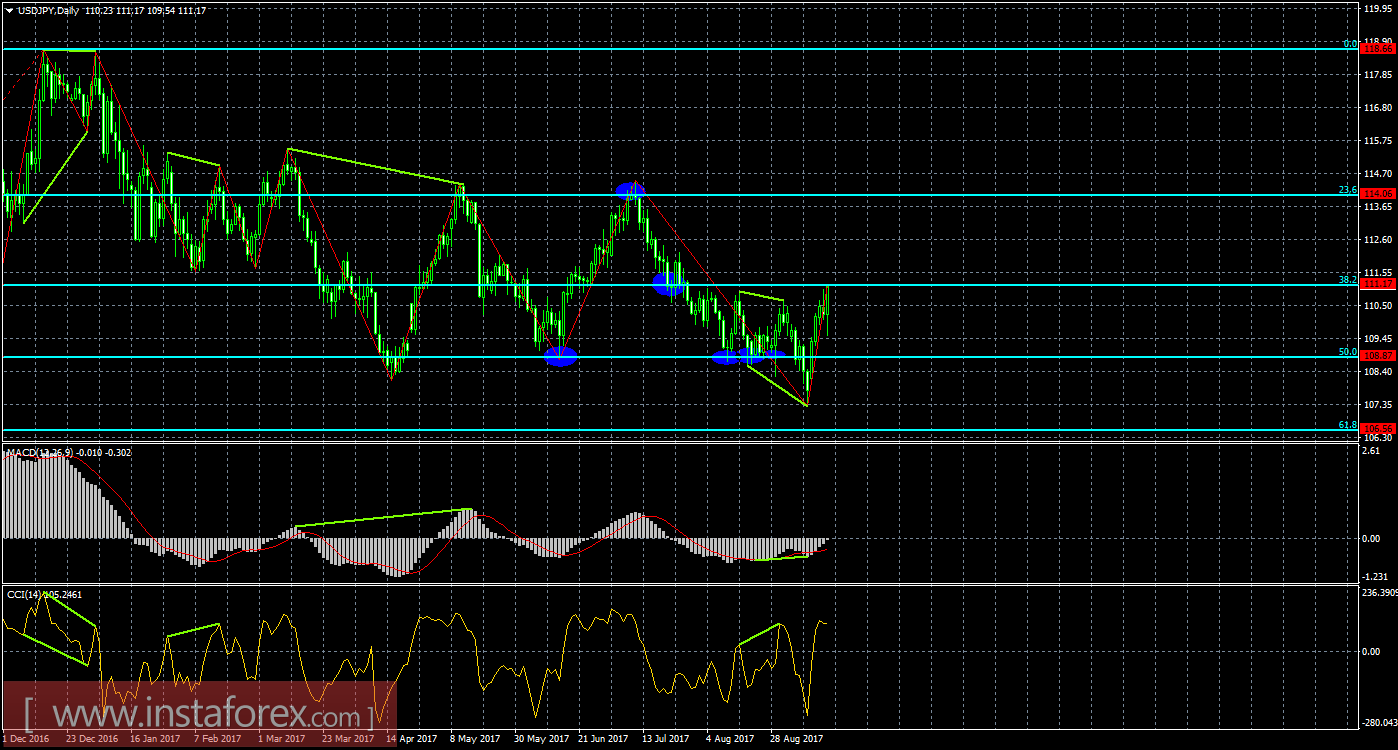Click the 118.66 price tag on the axis

[1377, 47]
